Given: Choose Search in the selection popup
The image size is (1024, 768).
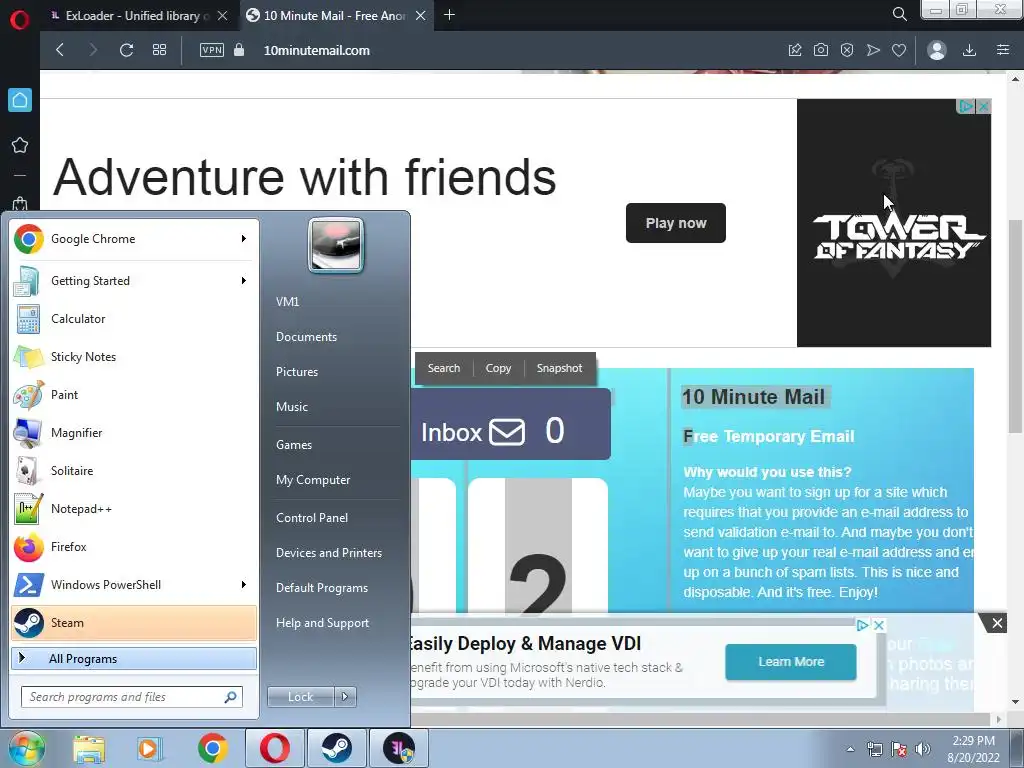Looking at the screenshot, I should pos(443,368).
